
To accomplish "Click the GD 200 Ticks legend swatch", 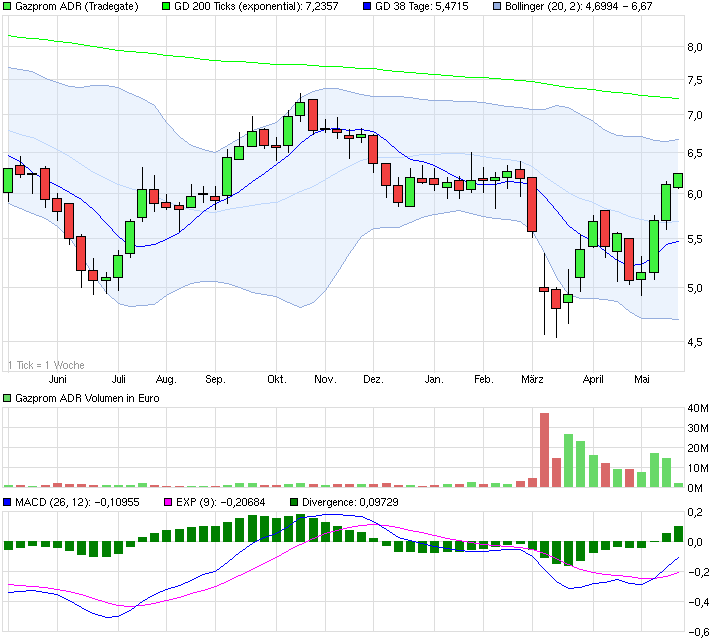I will pyautogui.click(x=166, y=6).
